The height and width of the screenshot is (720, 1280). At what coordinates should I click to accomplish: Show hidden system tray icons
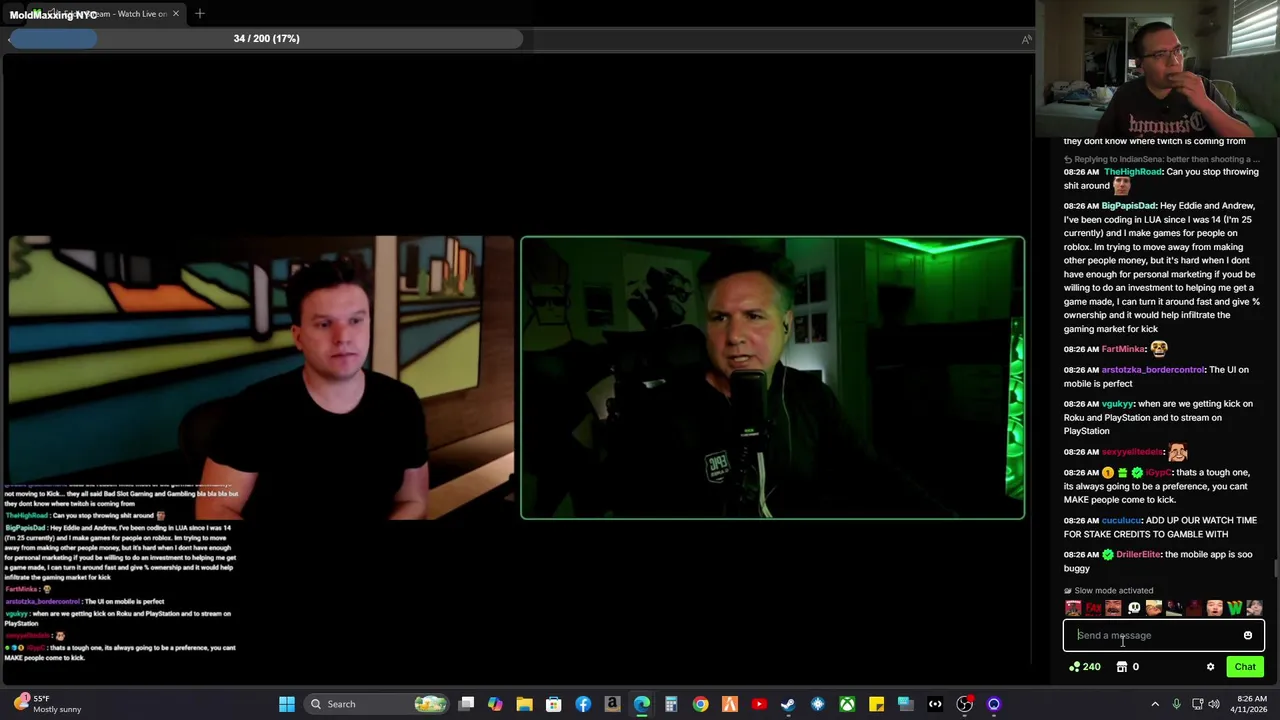point(1155,704)
